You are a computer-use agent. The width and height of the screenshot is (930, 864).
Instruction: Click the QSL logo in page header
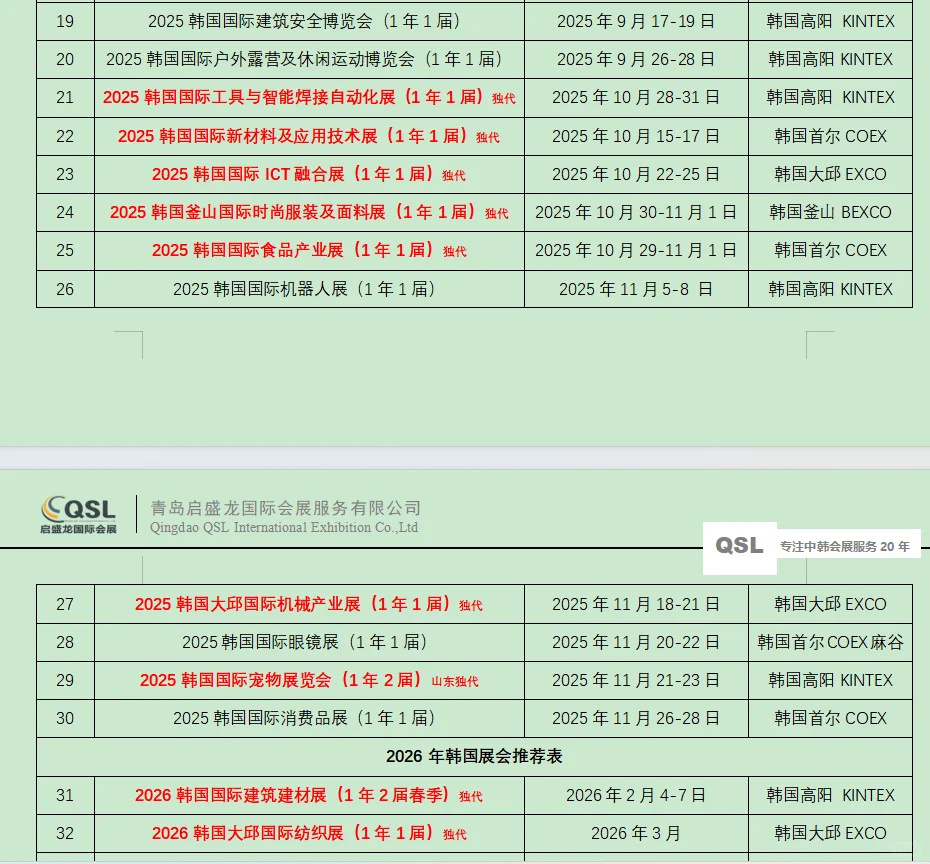[78, 515]
